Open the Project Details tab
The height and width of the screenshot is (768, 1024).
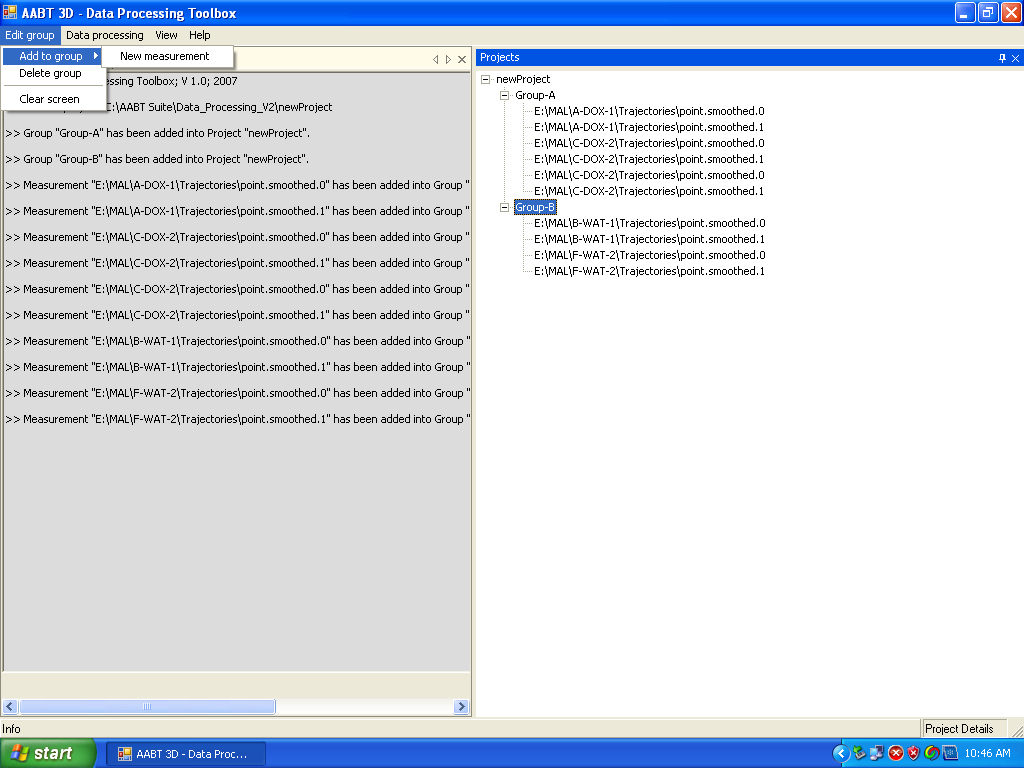click(x=959, y=729)
